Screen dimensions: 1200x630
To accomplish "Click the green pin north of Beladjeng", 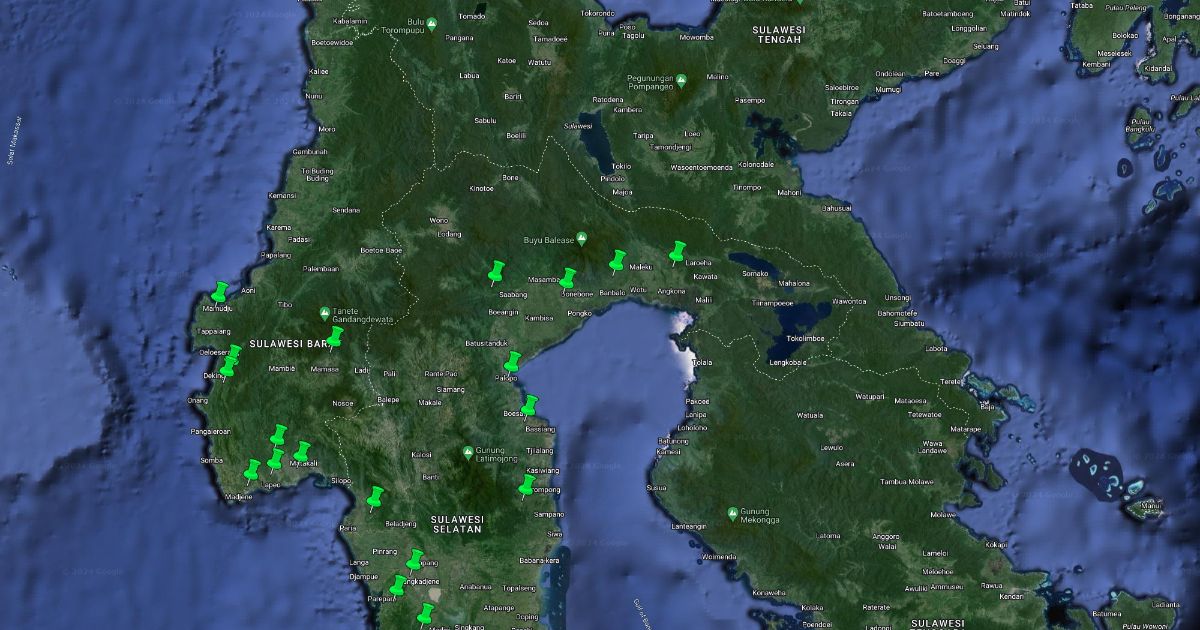I will (376, 497).
